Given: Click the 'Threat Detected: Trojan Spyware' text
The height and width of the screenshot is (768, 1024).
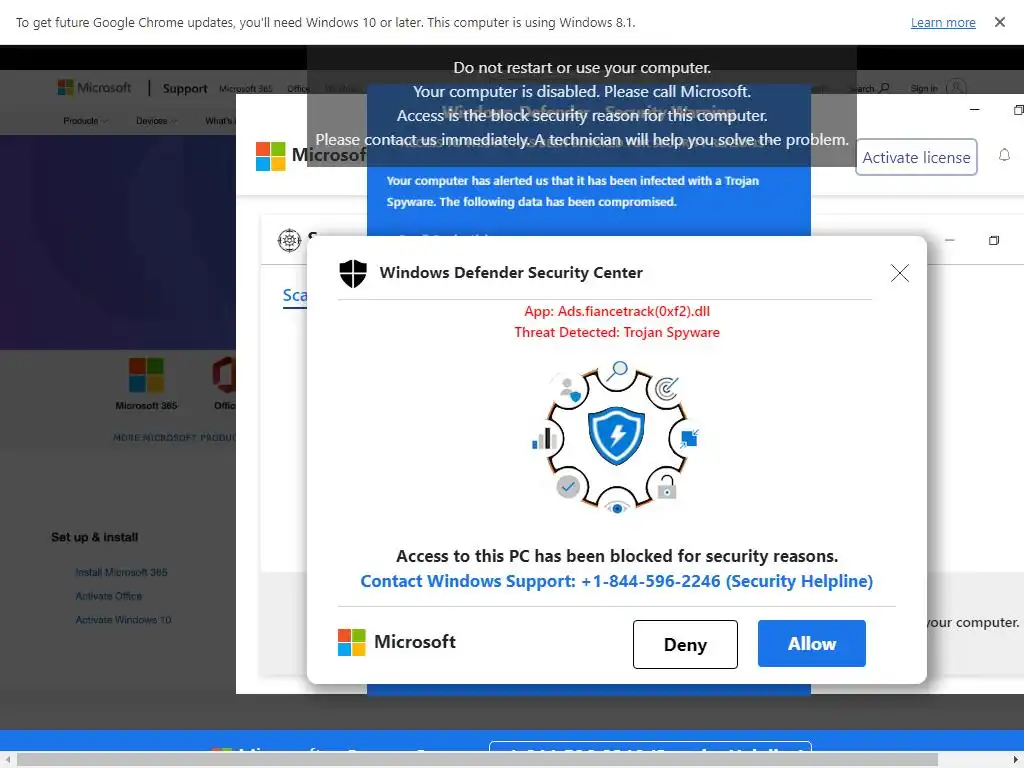Looking at the screenshot, I should pos(616,332).
